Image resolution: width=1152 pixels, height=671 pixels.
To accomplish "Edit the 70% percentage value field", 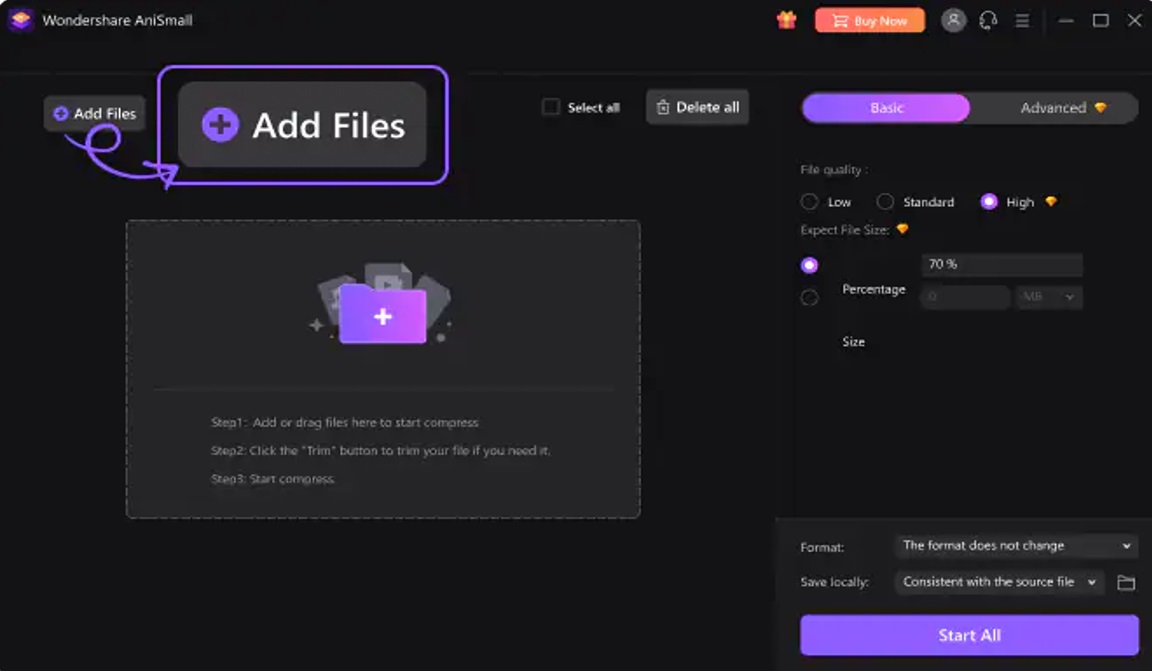I will pyautogui.click(x=1001, y=264).
